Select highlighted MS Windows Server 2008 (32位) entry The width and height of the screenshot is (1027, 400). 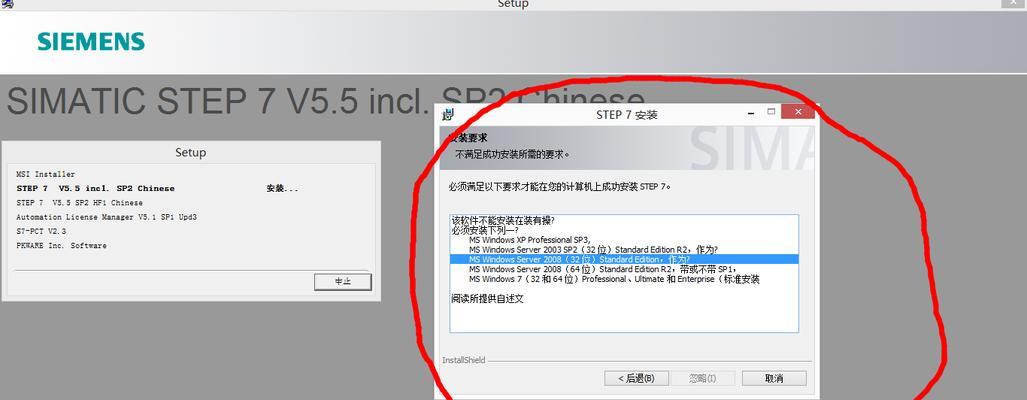click(624, 259)
